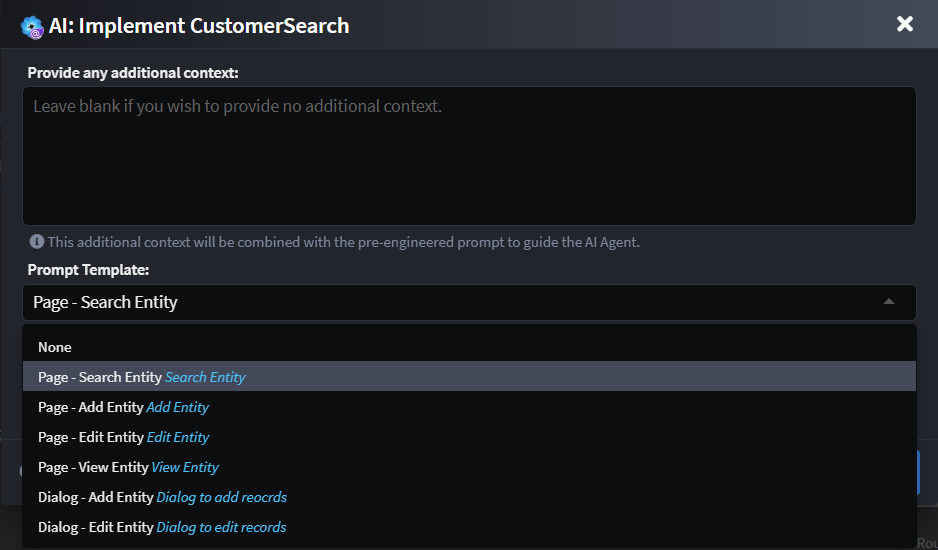Image resolution: width=938 pixels, height=550 pixels.
Task: Choose Page - Search Entity from the list
Action: (x=100, y=377)
